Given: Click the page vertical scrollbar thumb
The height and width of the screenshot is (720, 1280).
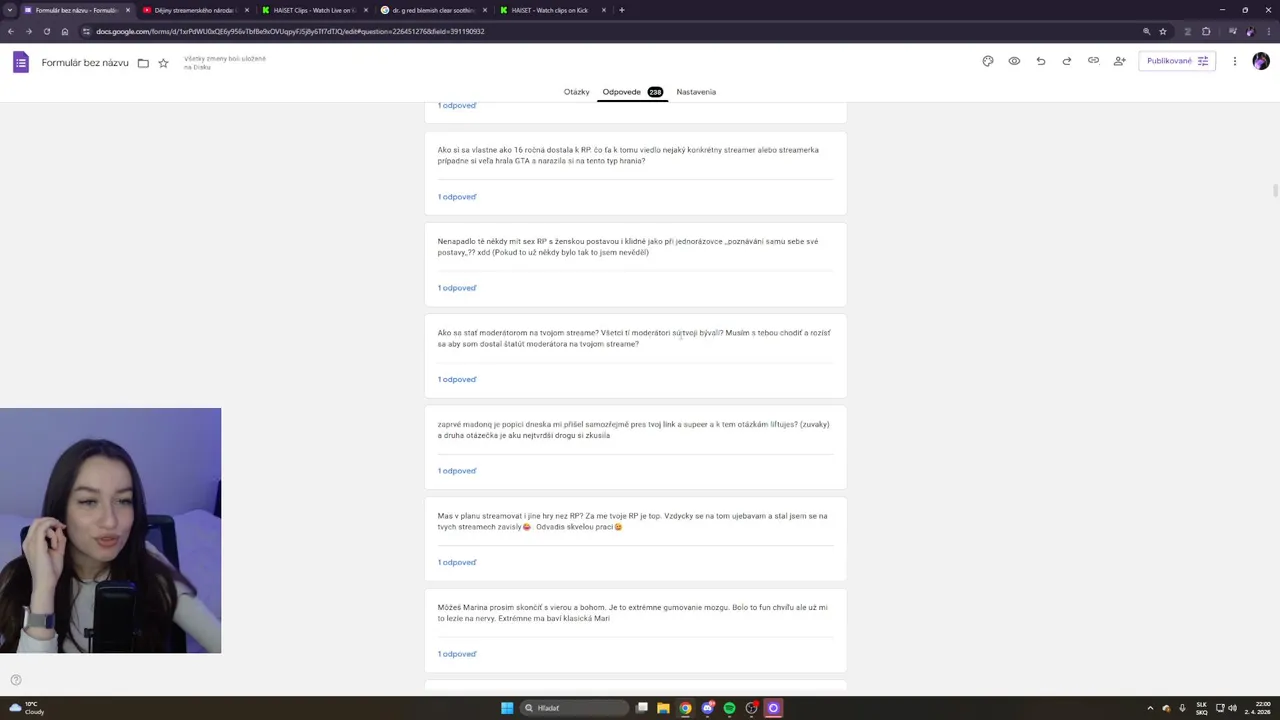Looking at the screenshot, I should pyautogui.click(x=1275, y=191).
